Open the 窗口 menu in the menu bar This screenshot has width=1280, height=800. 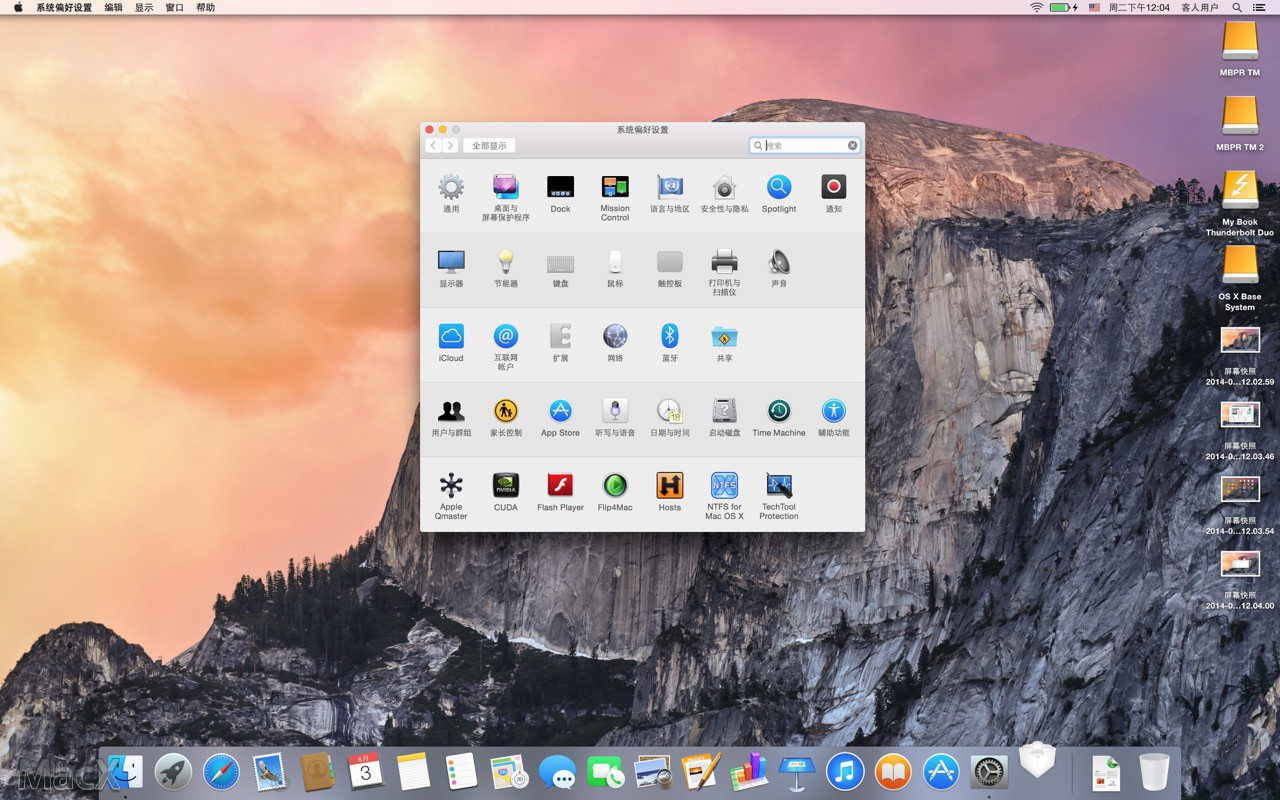click(175, 7)
